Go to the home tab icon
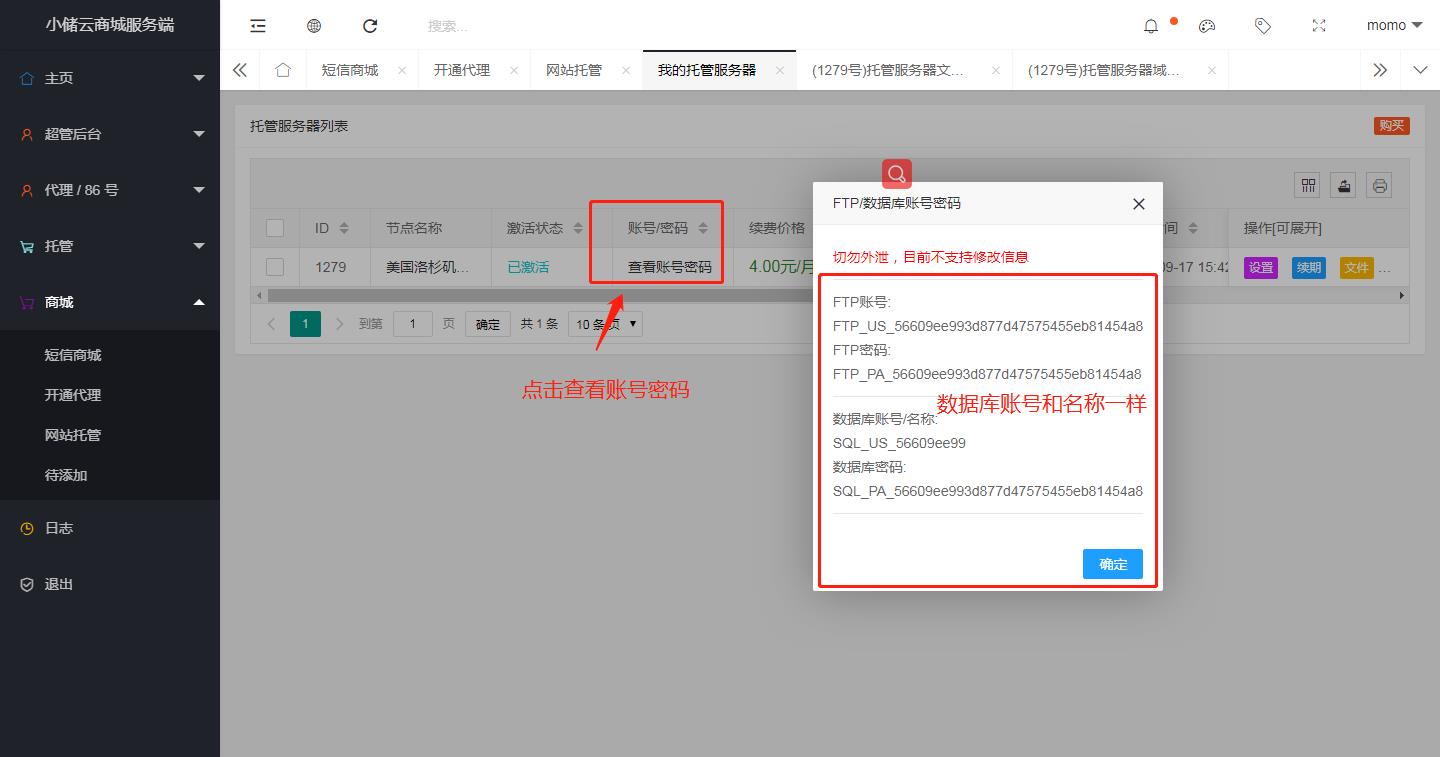The height and width of the screenshot is (757, 1440). [x=283, y=70]
